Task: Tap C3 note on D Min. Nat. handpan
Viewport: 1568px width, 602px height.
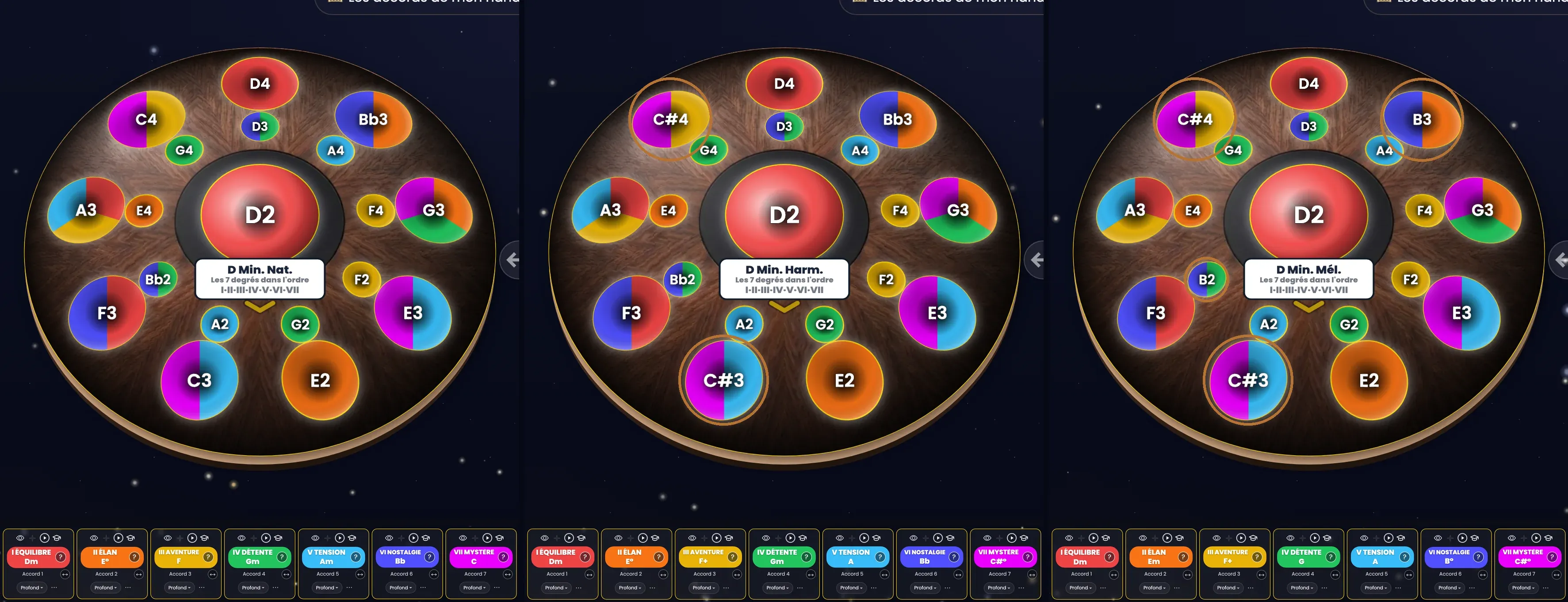Action: 199,381
